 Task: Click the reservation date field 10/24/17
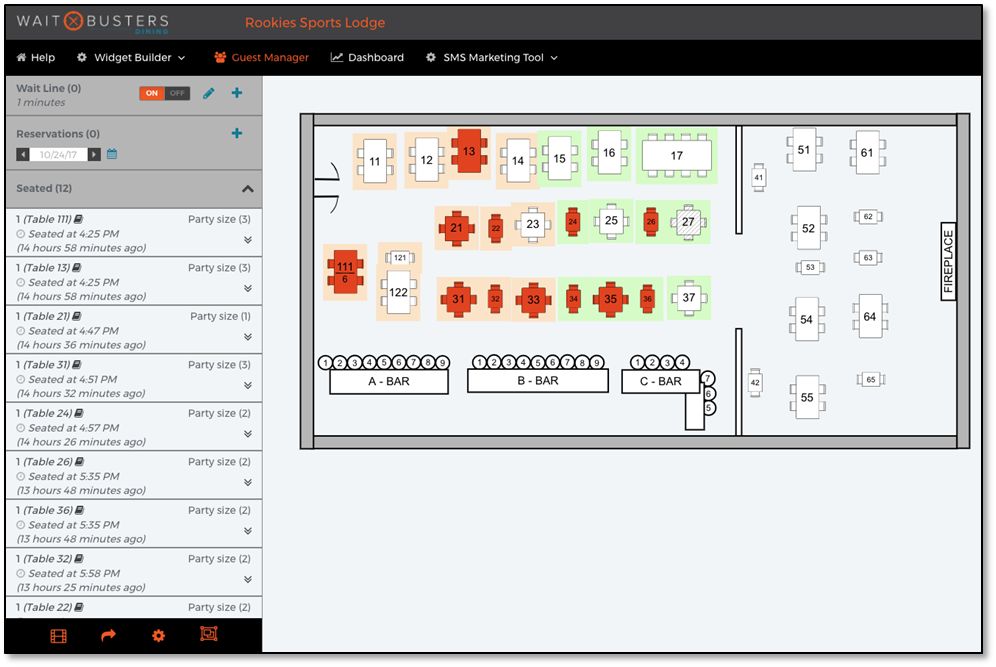point(58,154)
